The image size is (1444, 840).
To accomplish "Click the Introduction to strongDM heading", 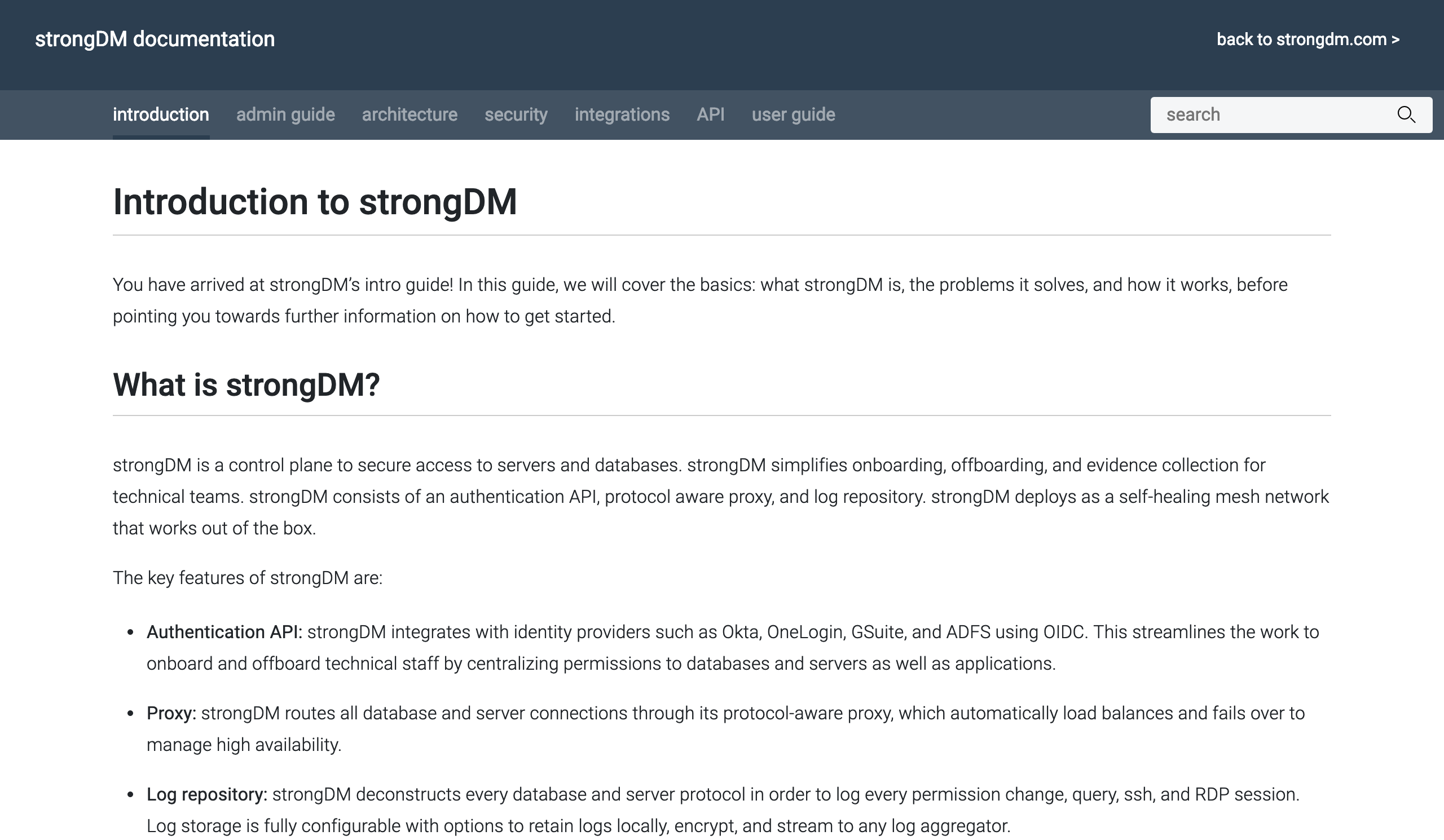I will (x=315, y=202).
